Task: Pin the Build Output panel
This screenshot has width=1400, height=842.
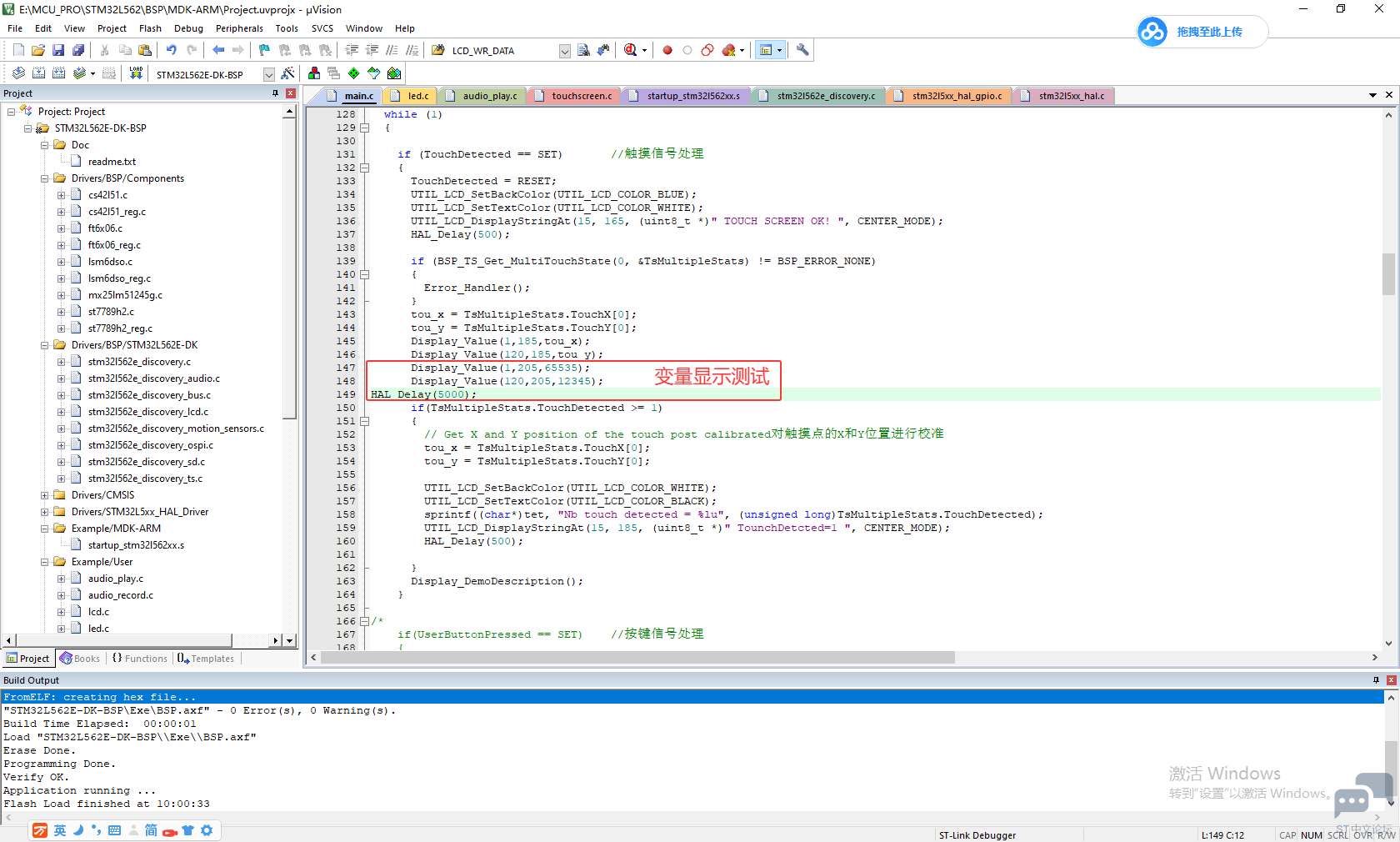Action: pos(1376,680)
